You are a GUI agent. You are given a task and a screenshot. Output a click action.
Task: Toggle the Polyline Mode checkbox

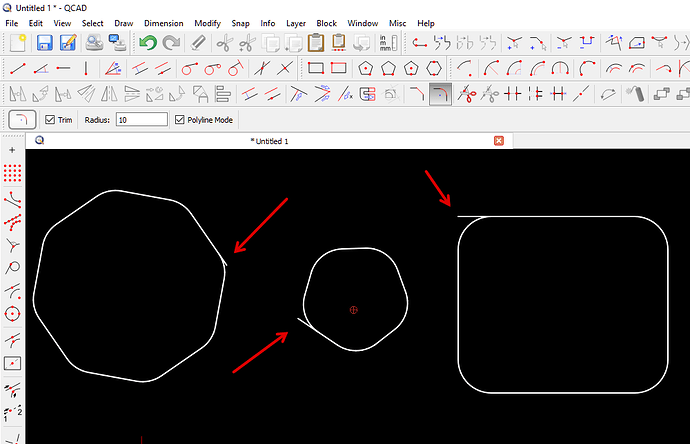point(180,119)
